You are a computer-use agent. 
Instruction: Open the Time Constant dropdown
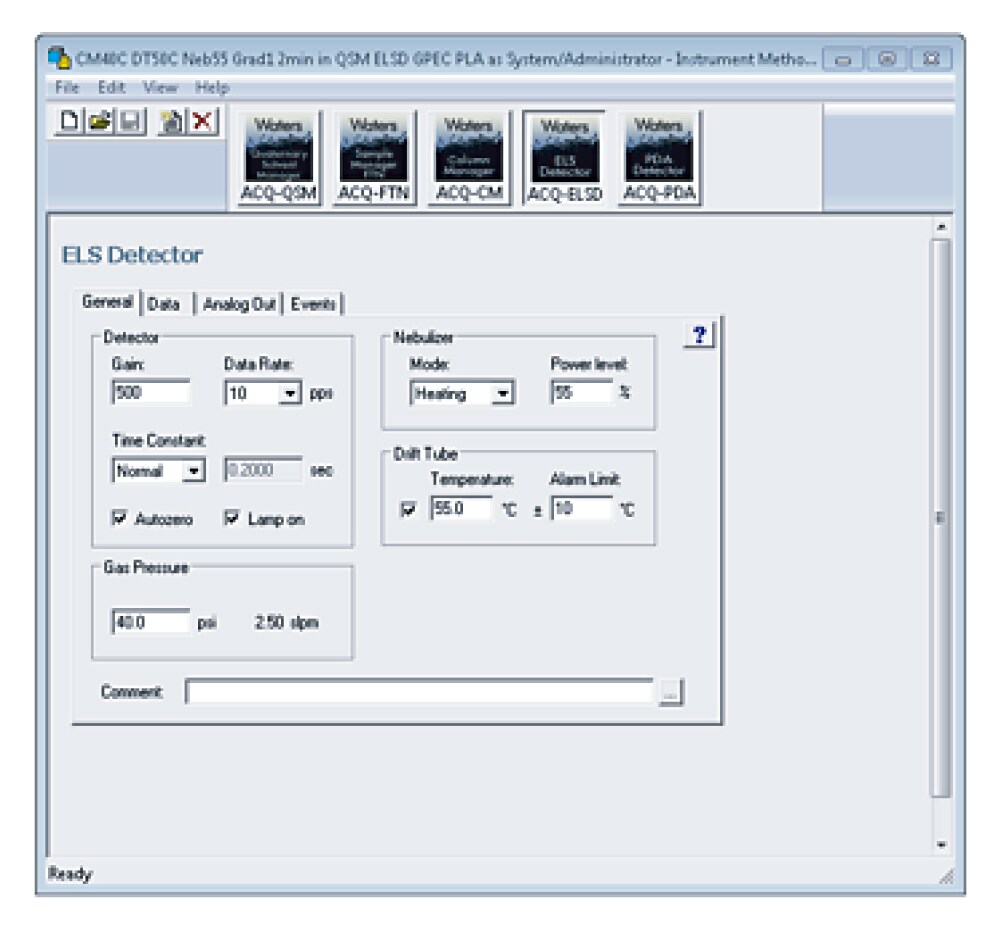[194, 470]
